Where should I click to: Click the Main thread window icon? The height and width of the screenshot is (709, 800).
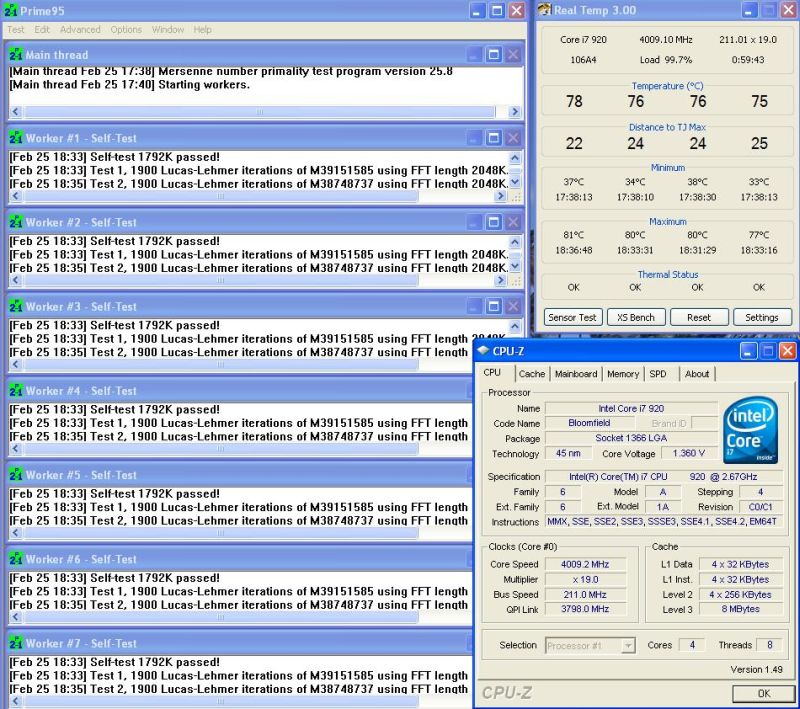point(16,55)
